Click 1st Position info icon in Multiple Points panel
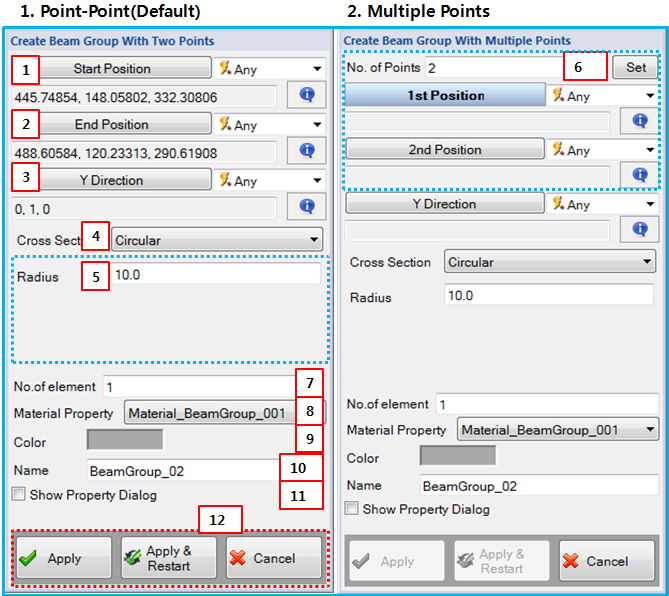This screenshot has width=669, height=596. coord(639,121)
